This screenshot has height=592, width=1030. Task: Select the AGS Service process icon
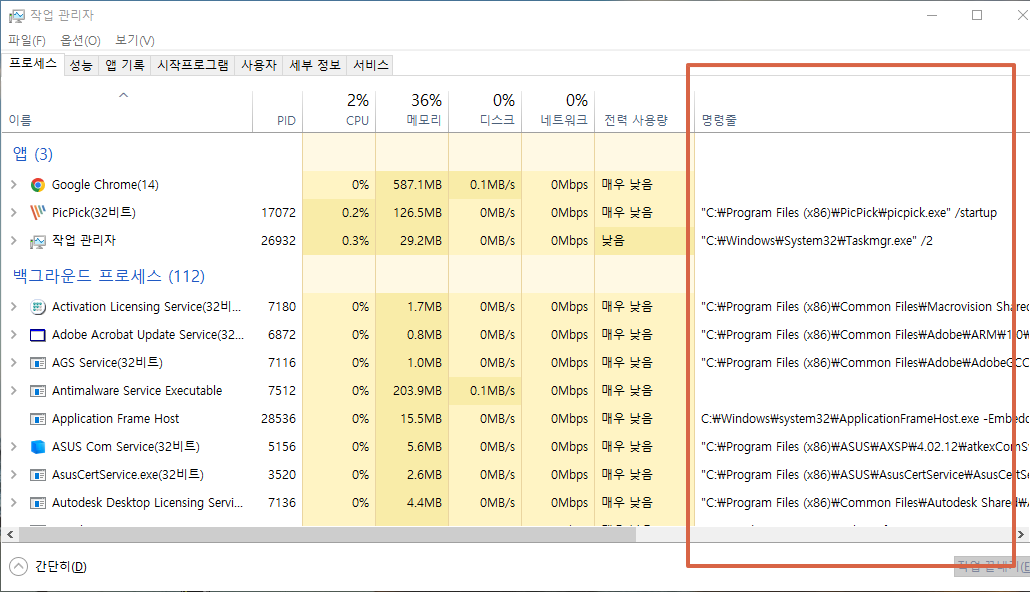coord(37,362)
